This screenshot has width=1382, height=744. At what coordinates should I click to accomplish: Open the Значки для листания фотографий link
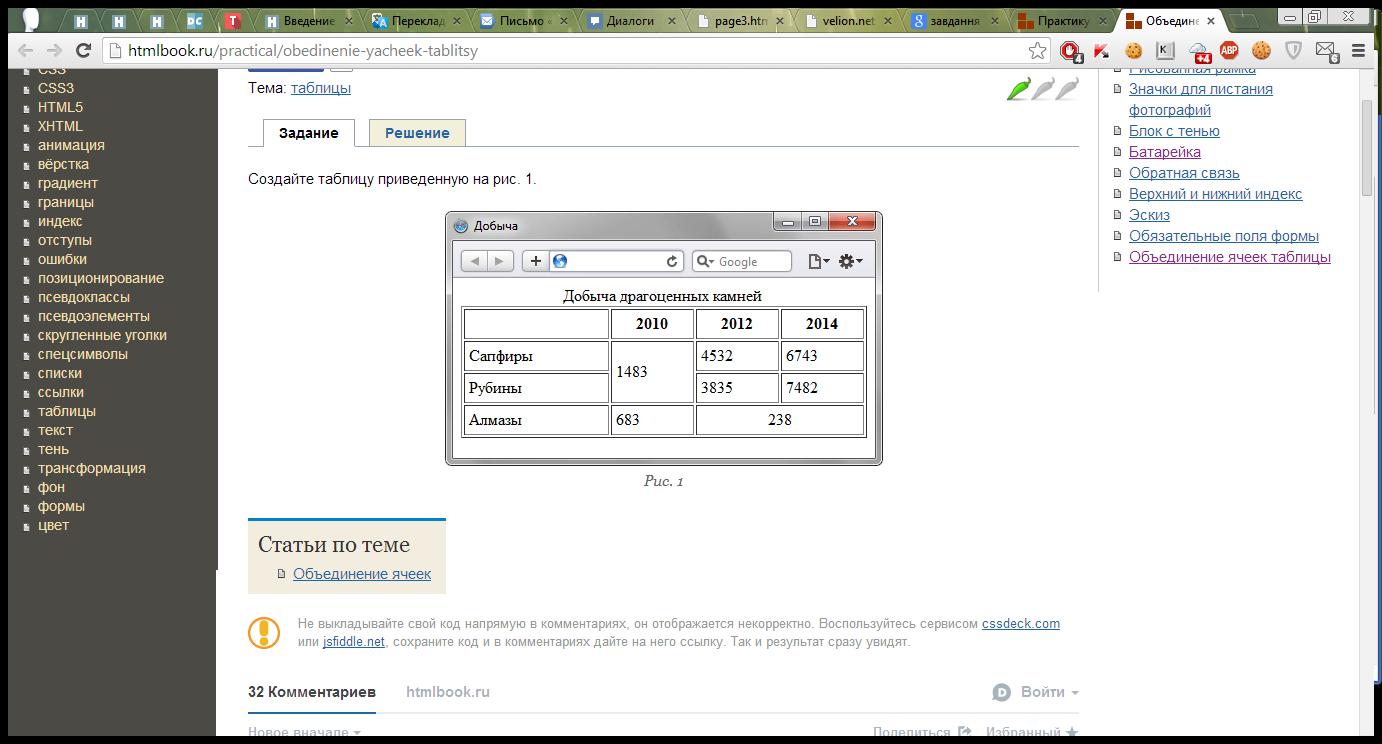(x=1201, y=99)
